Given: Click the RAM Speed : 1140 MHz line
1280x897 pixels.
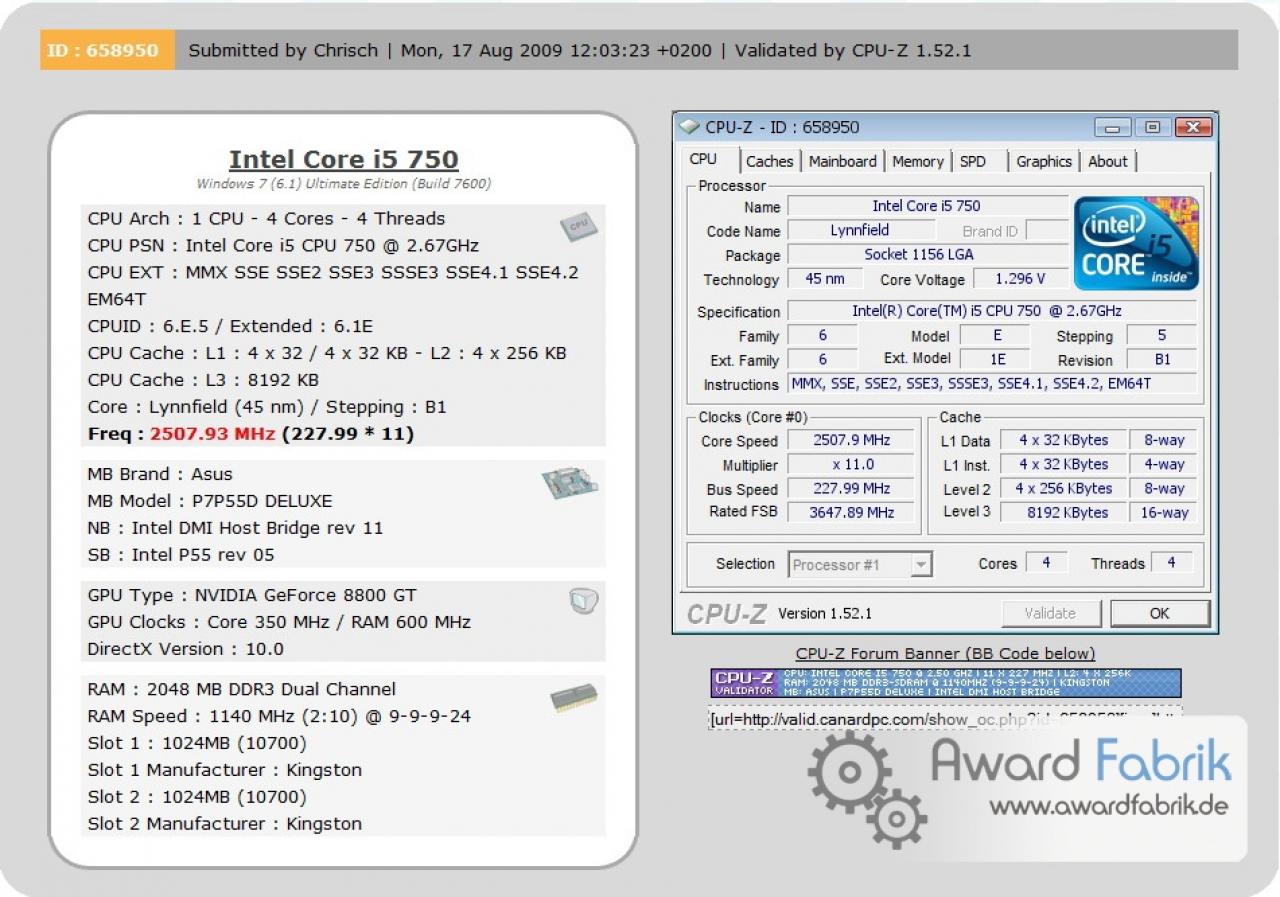Looking at the screenshot, I should point(279,716).
